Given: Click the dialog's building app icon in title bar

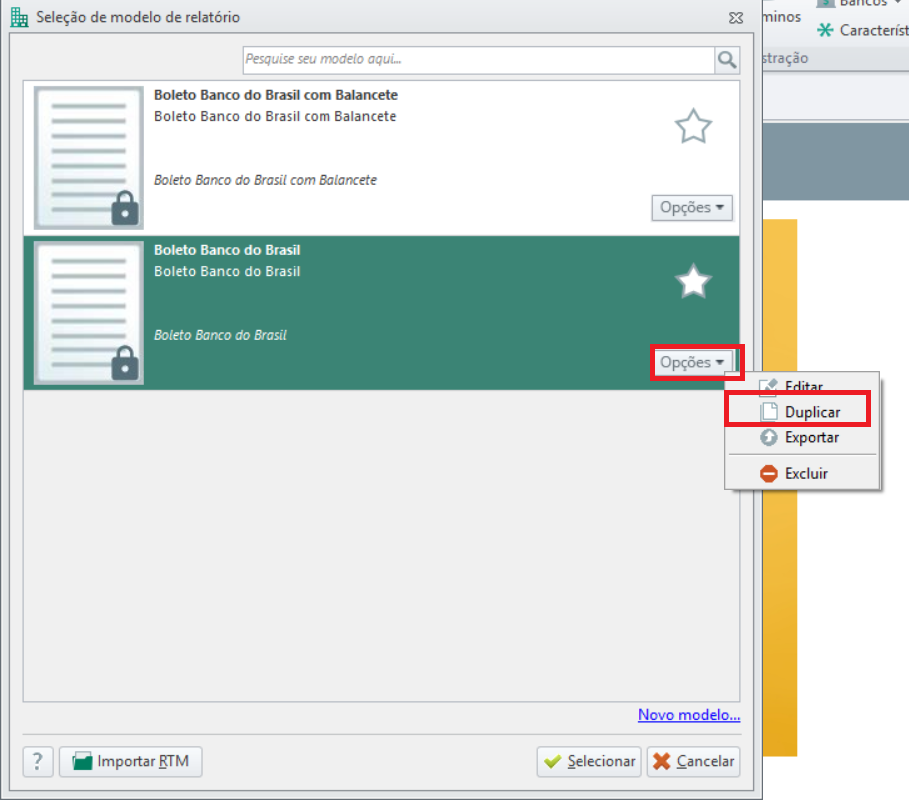Looking at the screenshot, I should (x=19, y=17).
